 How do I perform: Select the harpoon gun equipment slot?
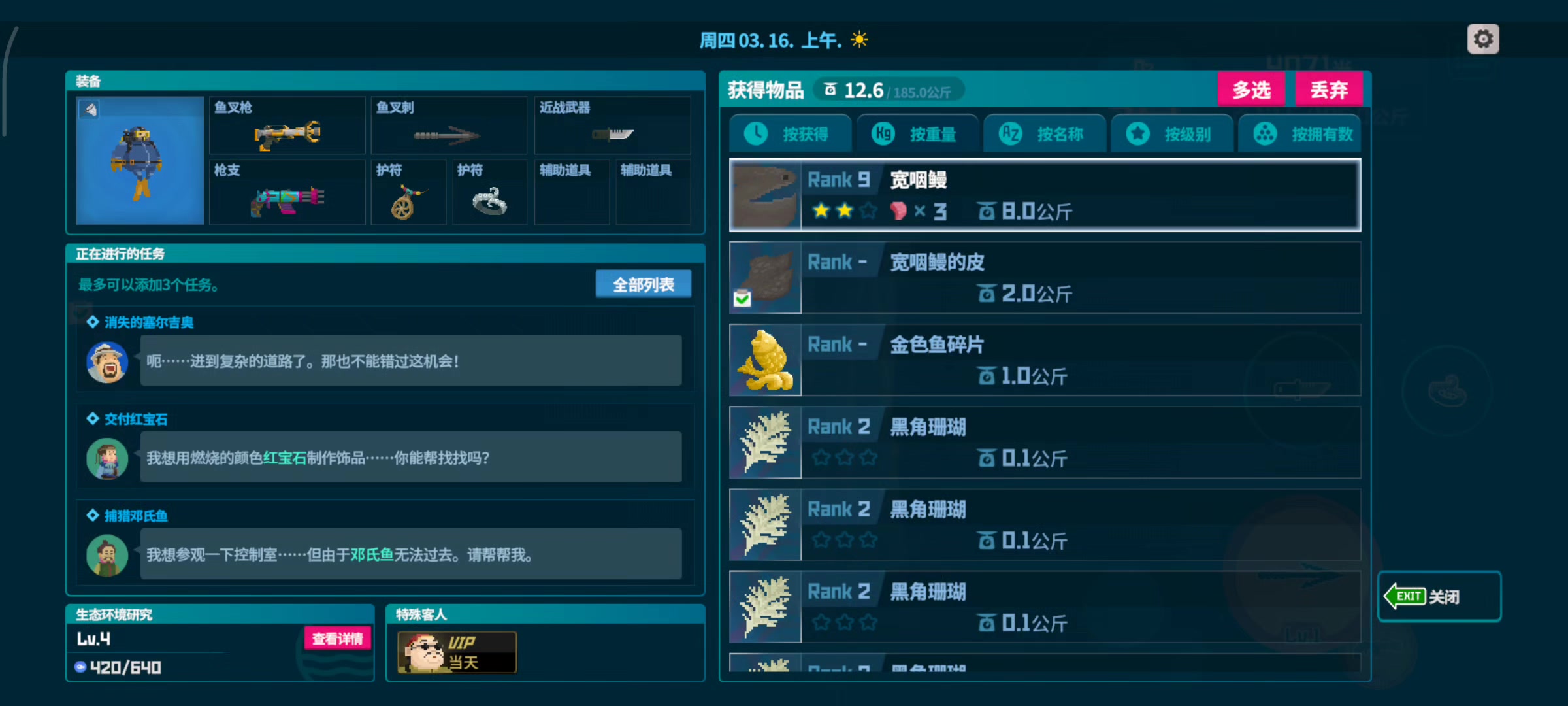point(287,126)
